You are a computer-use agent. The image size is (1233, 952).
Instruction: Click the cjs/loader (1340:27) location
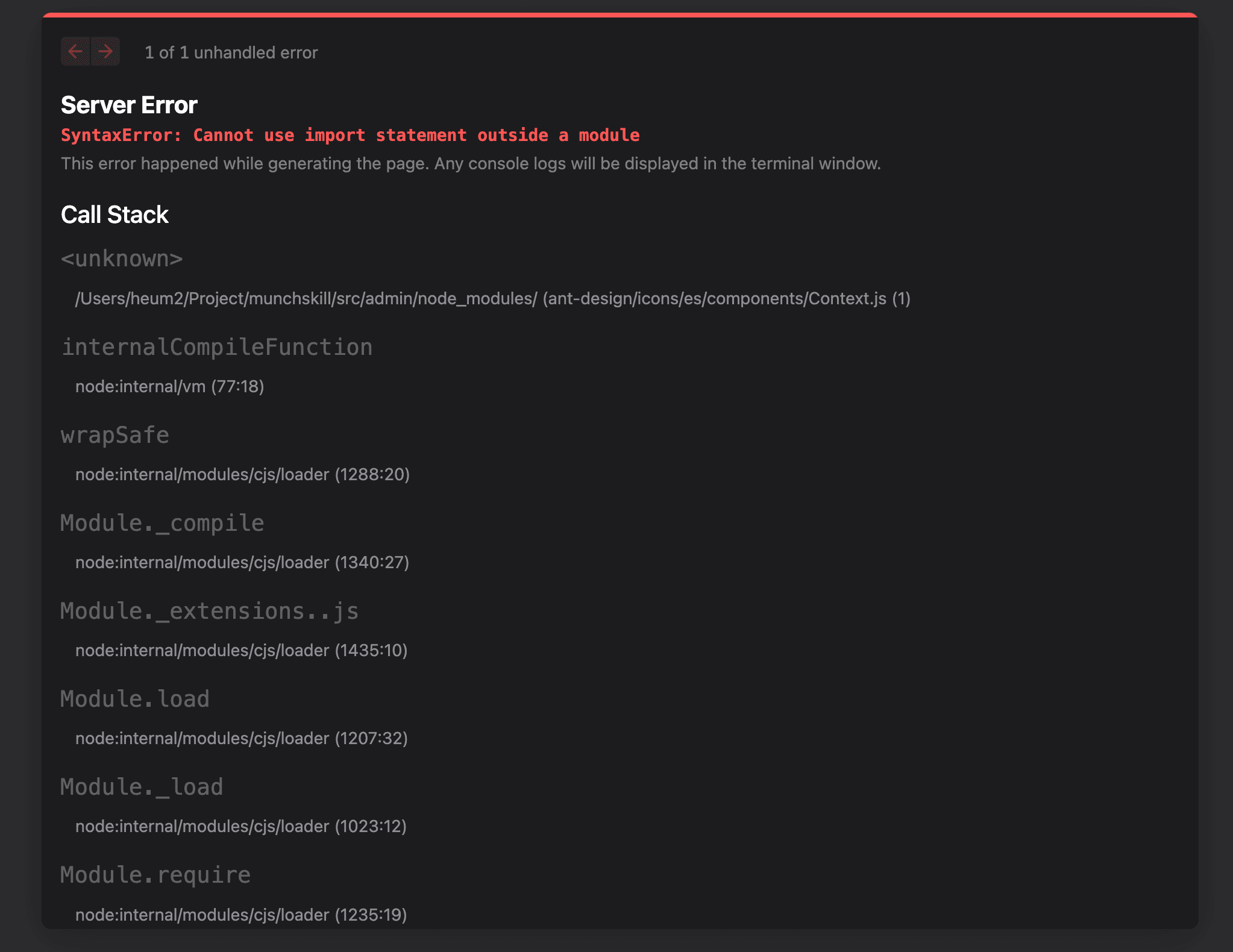coord(242,563)
